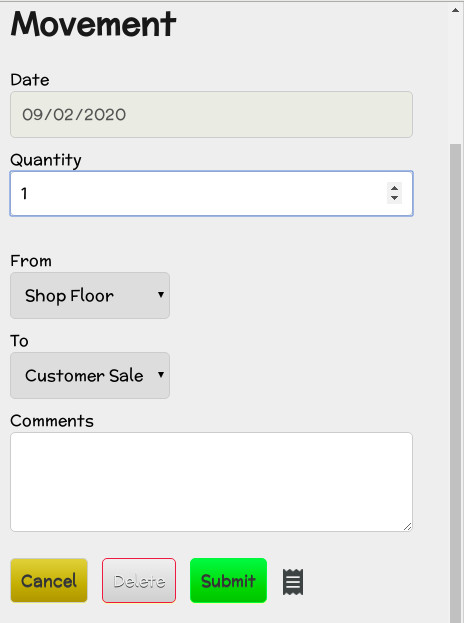Focus the Date field showing 09/02/2020
The image size is (464, 623).
[x=211, y=114]
